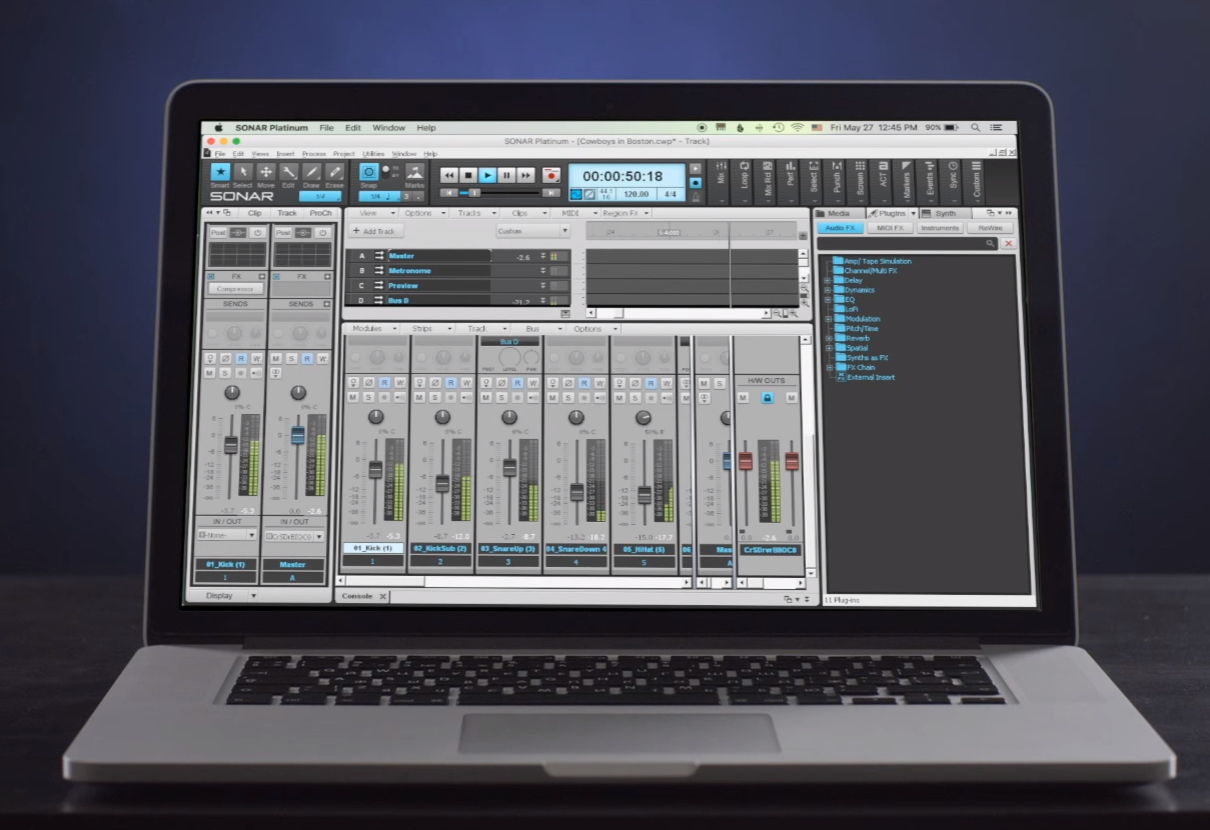Fast forward the transport

tap(526, 175)
